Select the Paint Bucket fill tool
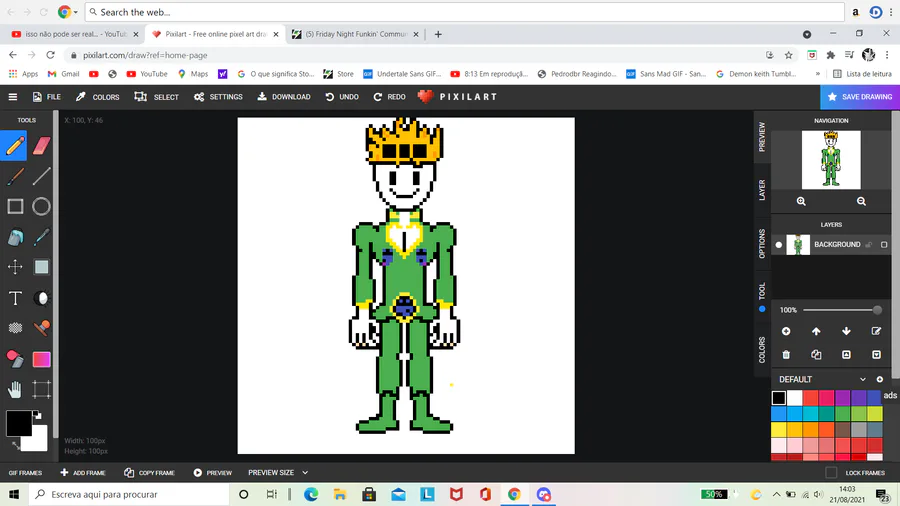The height and width of the screenshot is (506, 900). (15, 237)
